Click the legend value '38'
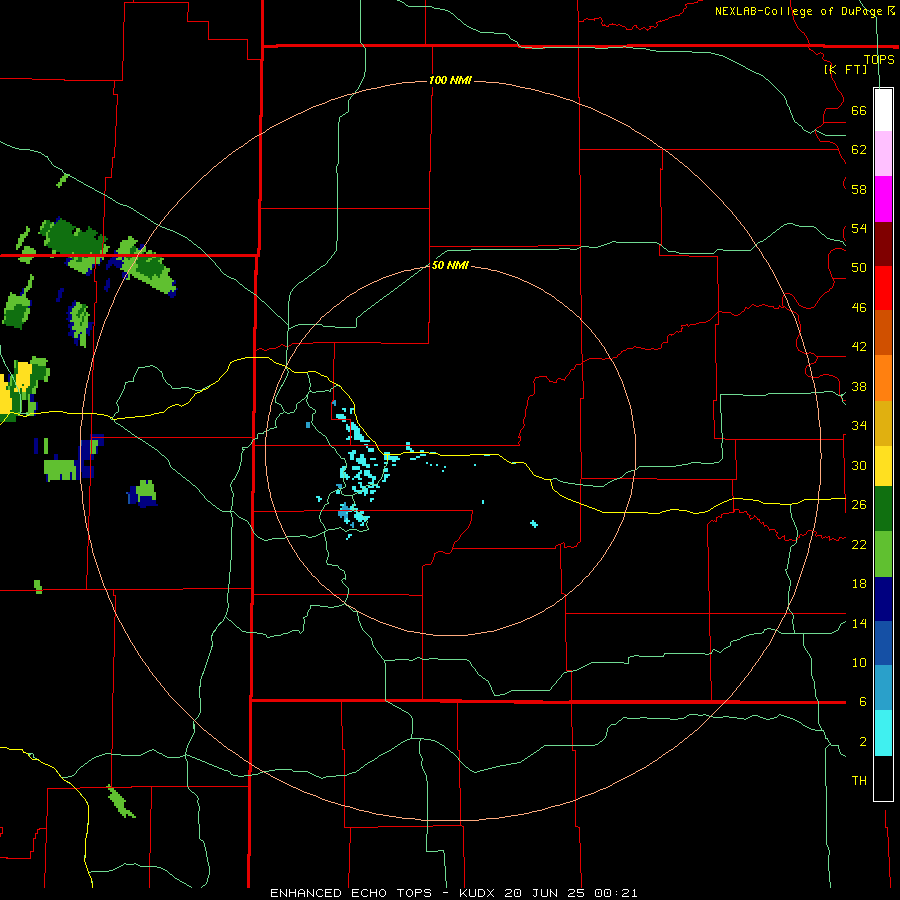Image resolution: width=900 pixels, height=900 pixels. [859, 386]
